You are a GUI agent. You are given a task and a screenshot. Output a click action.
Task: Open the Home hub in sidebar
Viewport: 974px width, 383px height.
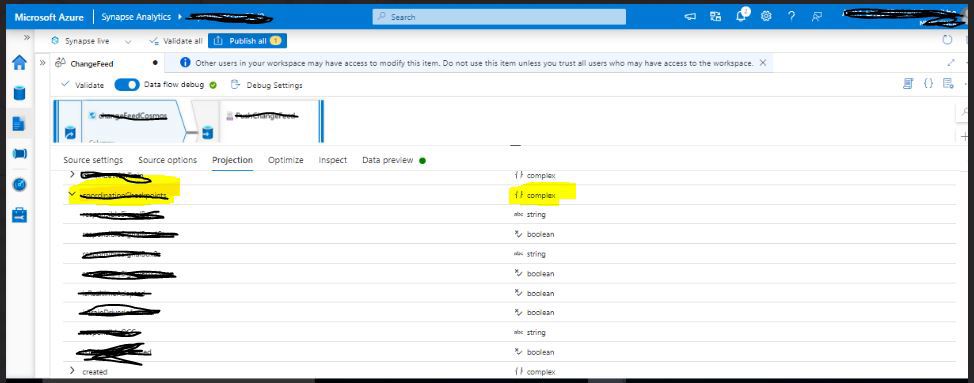coord(19,63)
